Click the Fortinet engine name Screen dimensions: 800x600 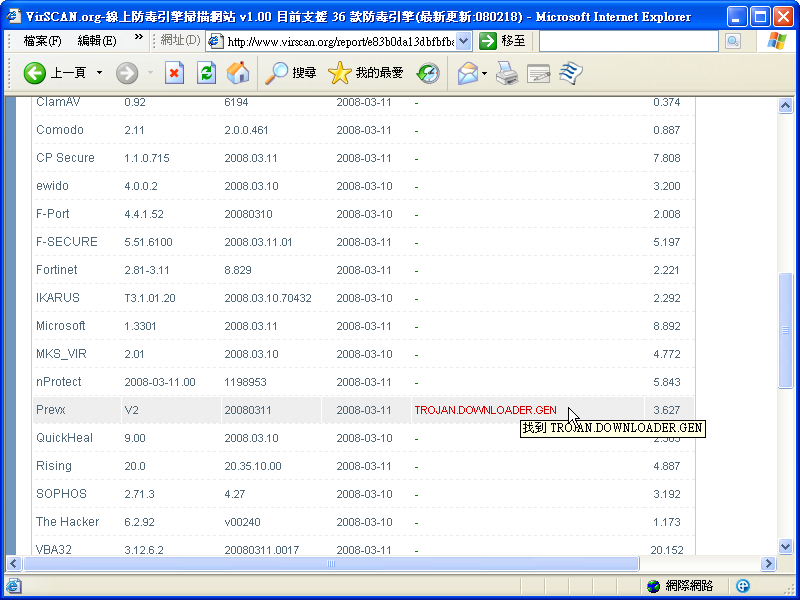57,269
